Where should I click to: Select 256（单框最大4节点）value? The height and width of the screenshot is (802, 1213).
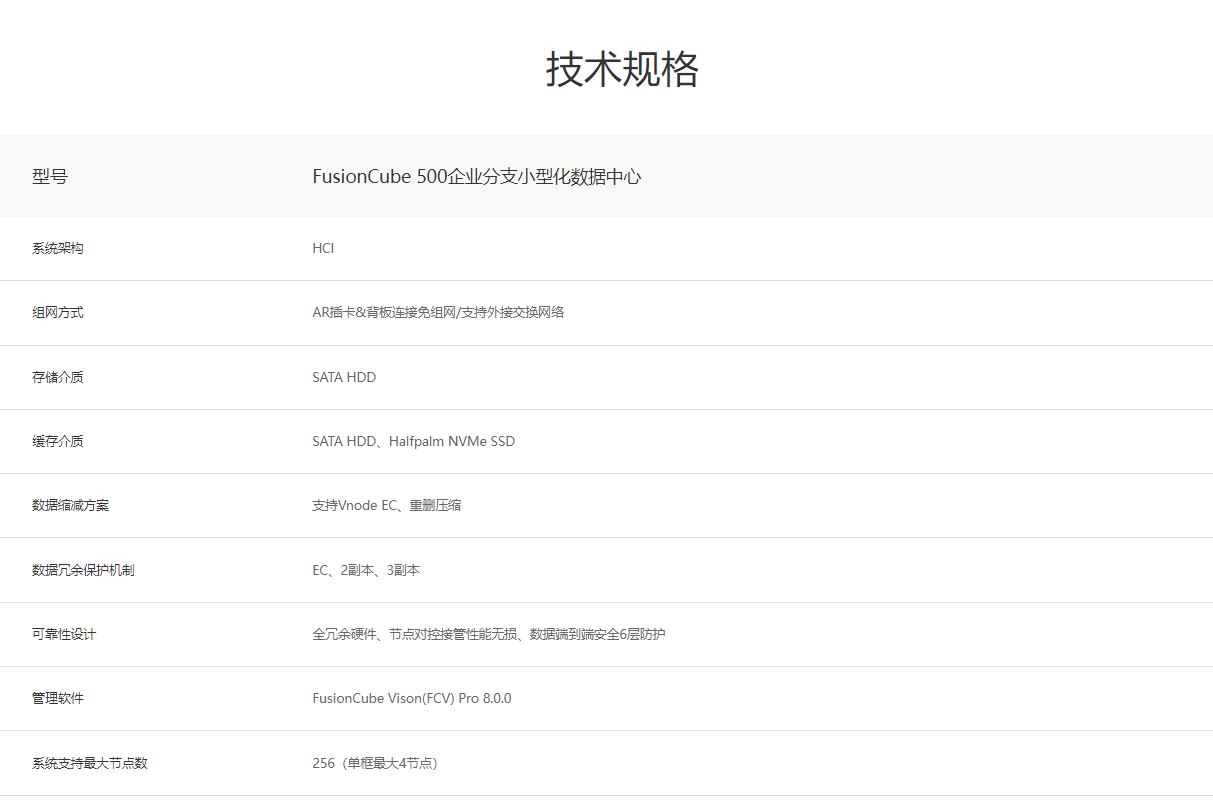375,763
